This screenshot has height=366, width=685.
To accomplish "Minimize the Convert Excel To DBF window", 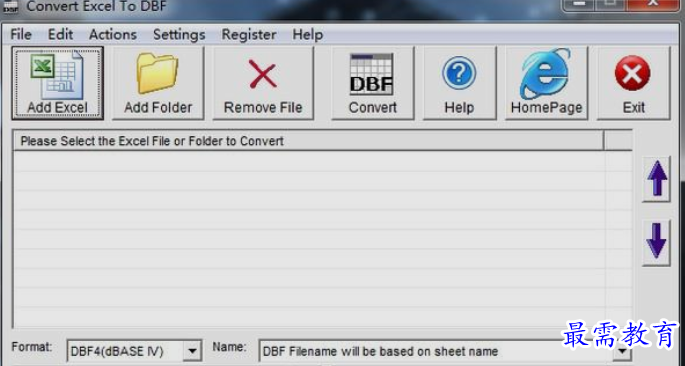I will click(x=579, y=4).
